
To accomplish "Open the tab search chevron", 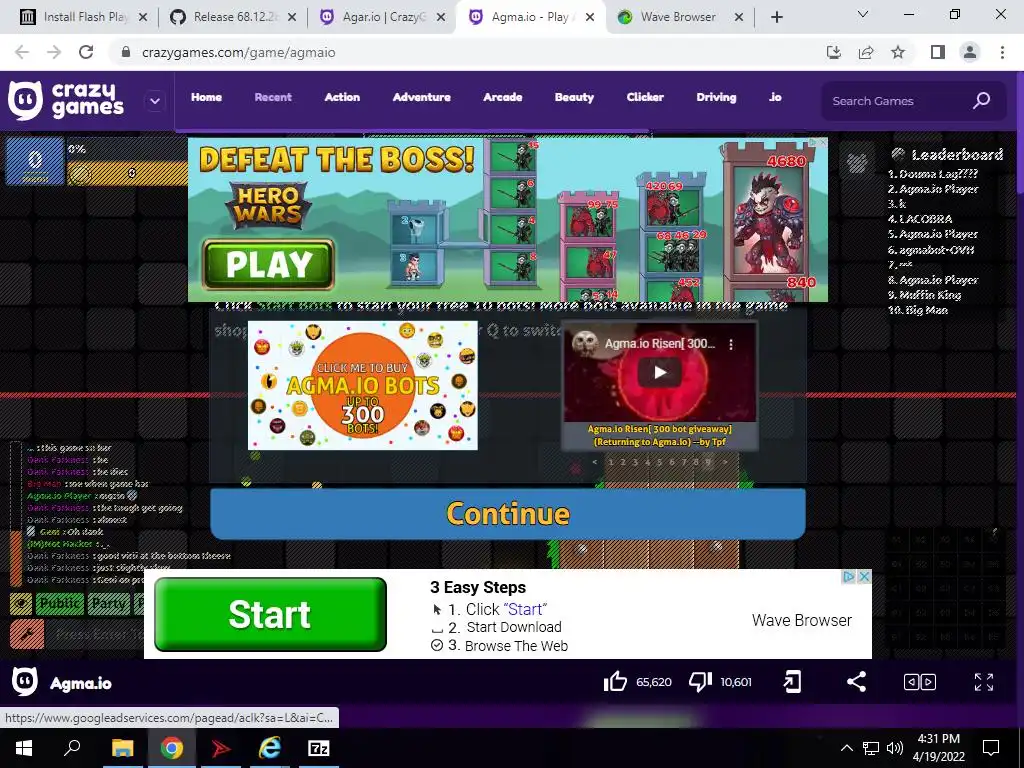I will tap(863, 14).
